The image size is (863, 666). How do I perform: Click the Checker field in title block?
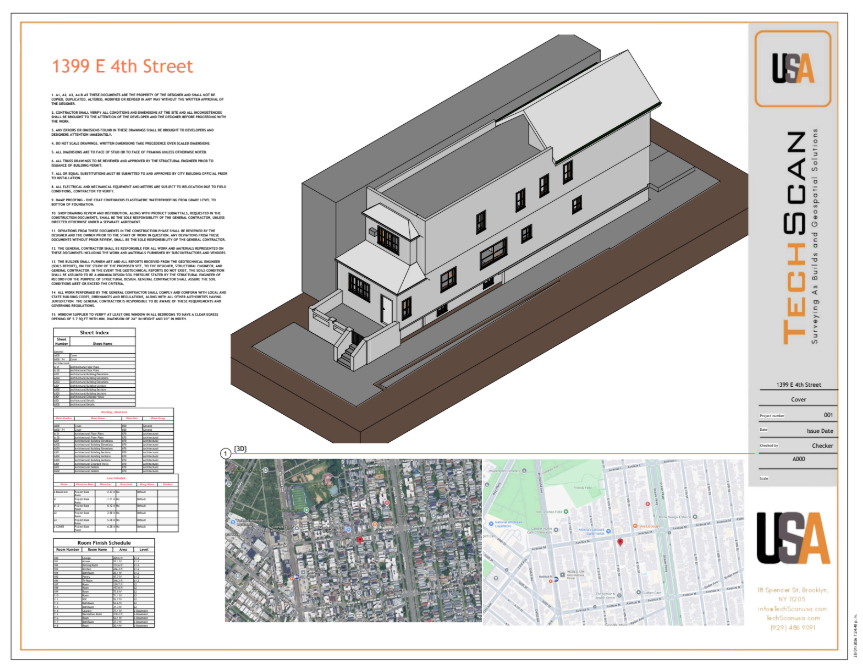[821, 445]
